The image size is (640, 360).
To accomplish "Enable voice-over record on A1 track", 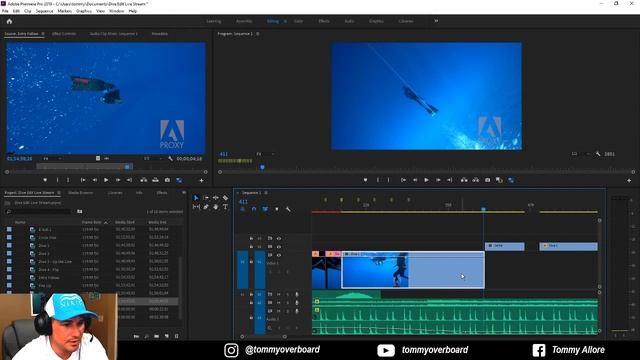I will coord(297,294).
